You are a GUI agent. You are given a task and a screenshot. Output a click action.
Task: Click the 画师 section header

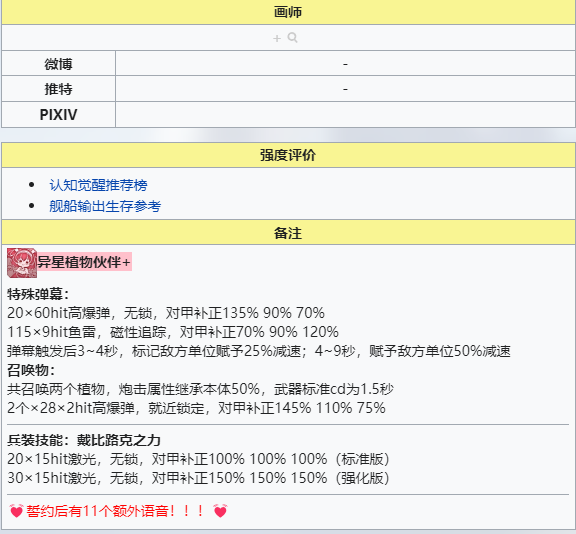[288, 12]
